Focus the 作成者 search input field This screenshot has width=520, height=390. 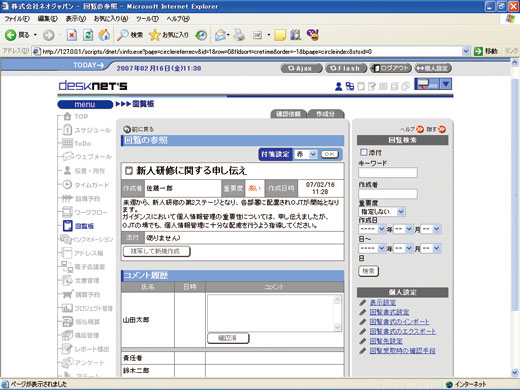coord(388,194)
